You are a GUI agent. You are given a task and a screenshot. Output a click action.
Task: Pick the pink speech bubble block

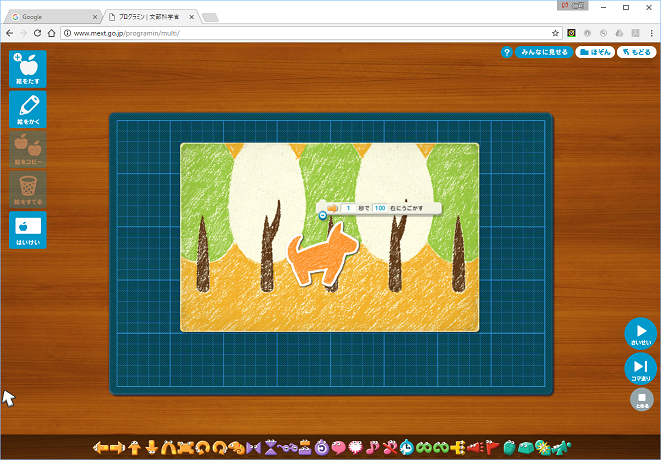(339, 447)
